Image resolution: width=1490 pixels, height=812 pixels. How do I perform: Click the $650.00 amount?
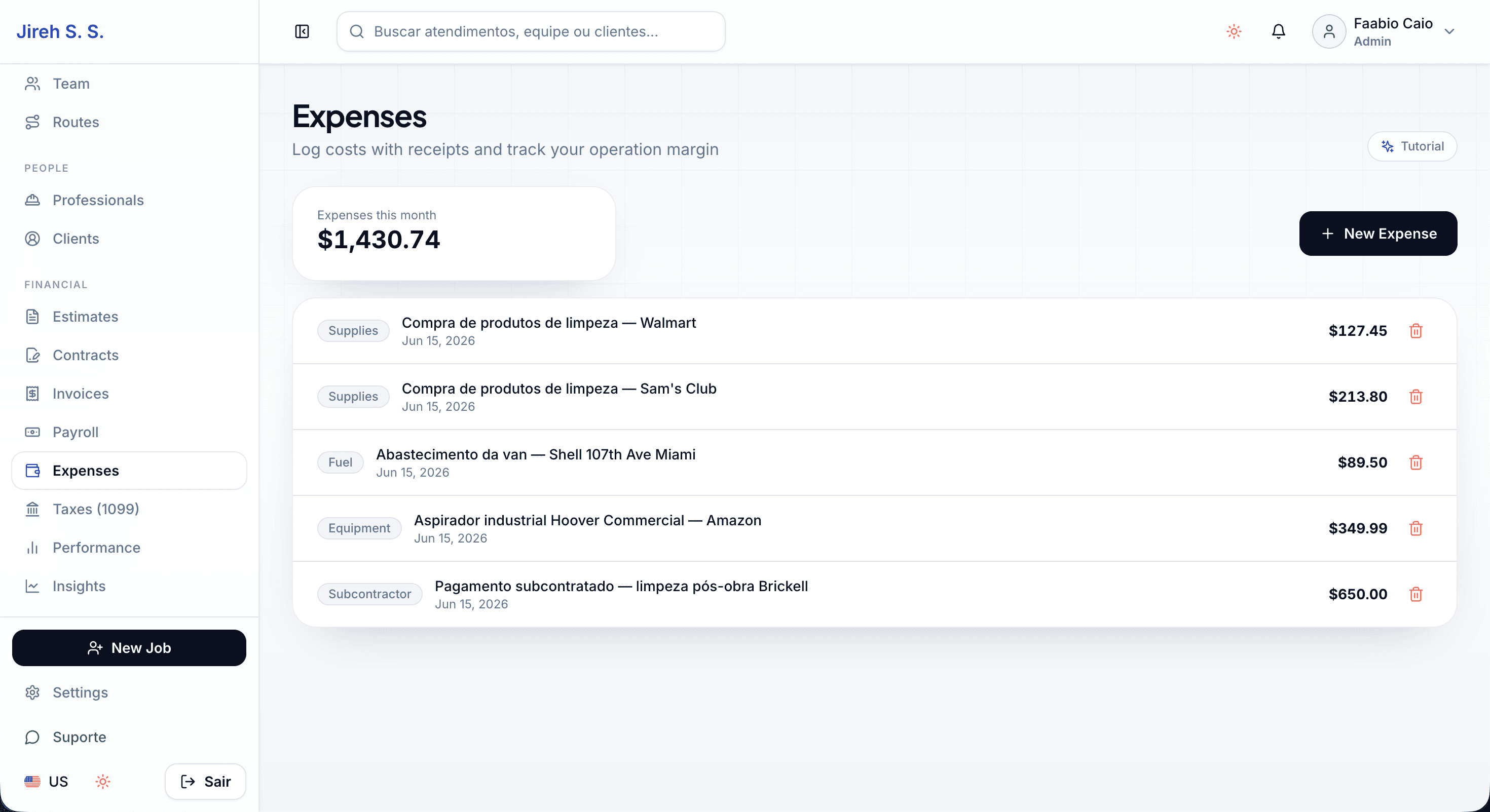coord(1358,594)
